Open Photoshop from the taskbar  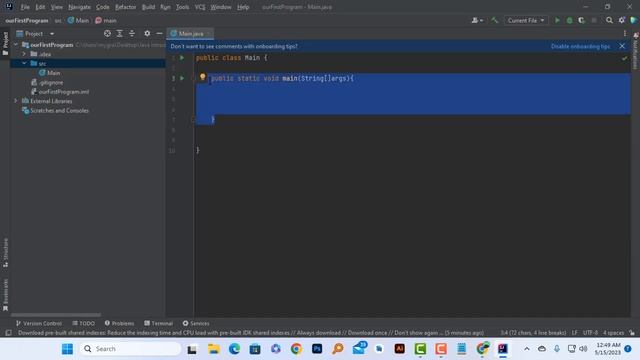click(x=317, y=349)
